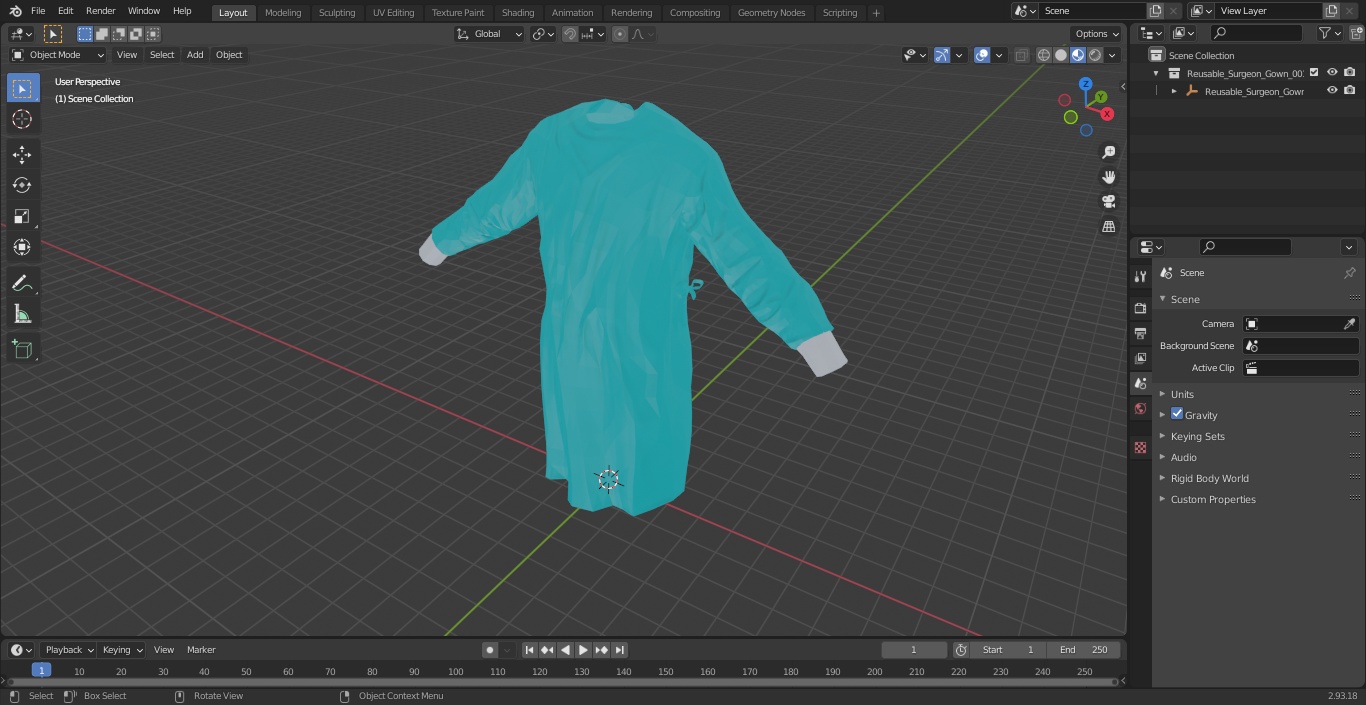Toggle viewport gizmos button
The image size is (1366, 705).
point(942,55)
